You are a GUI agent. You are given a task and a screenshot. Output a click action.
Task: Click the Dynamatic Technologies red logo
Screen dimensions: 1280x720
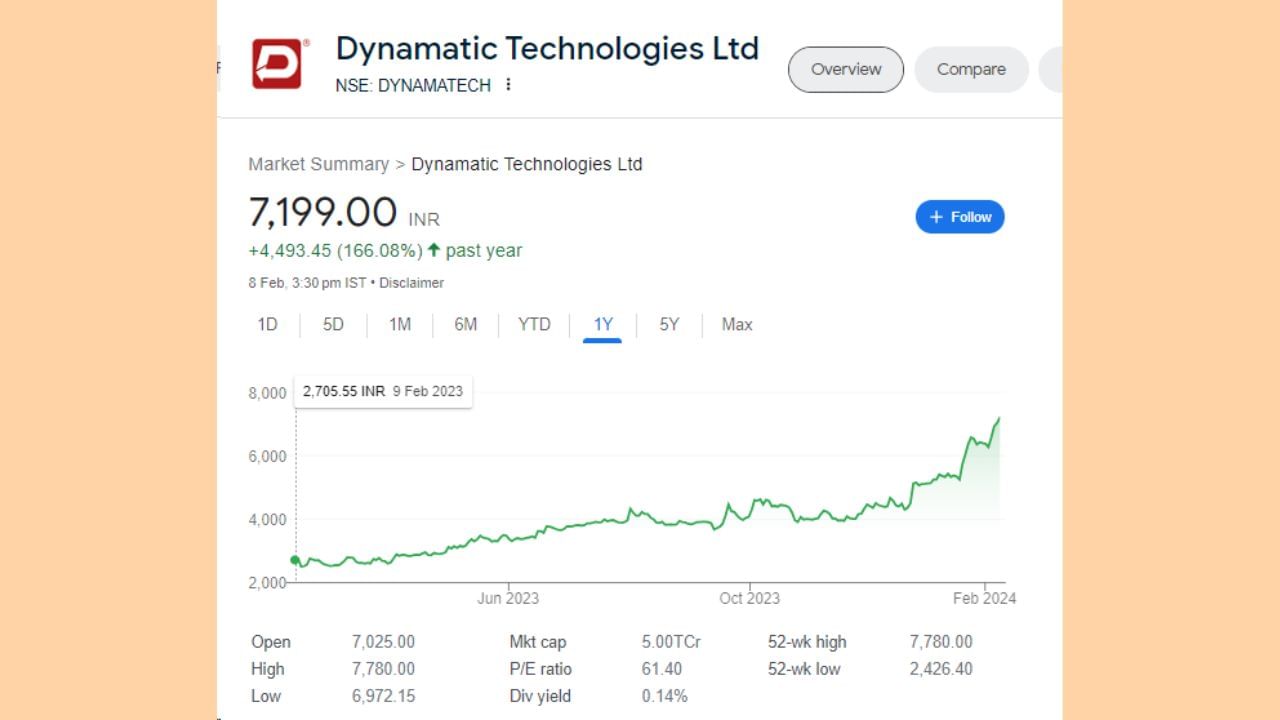277,64
